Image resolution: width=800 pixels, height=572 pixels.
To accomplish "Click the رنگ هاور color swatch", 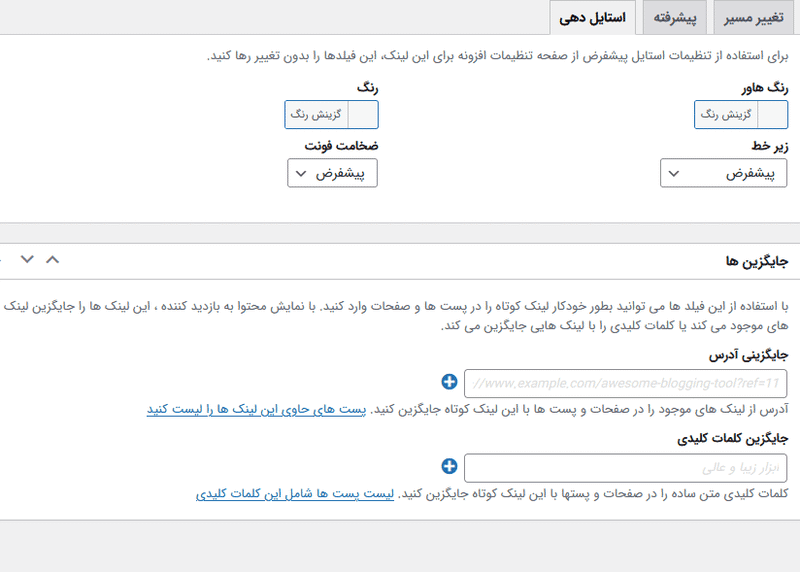I will [x=772, y=114].
